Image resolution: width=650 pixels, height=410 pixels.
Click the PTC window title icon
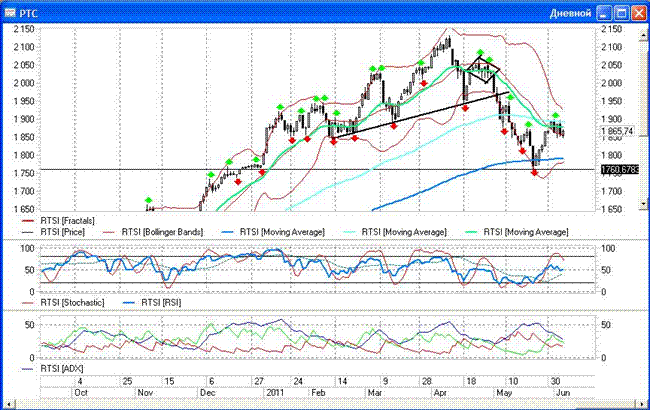tap(10, 13)
